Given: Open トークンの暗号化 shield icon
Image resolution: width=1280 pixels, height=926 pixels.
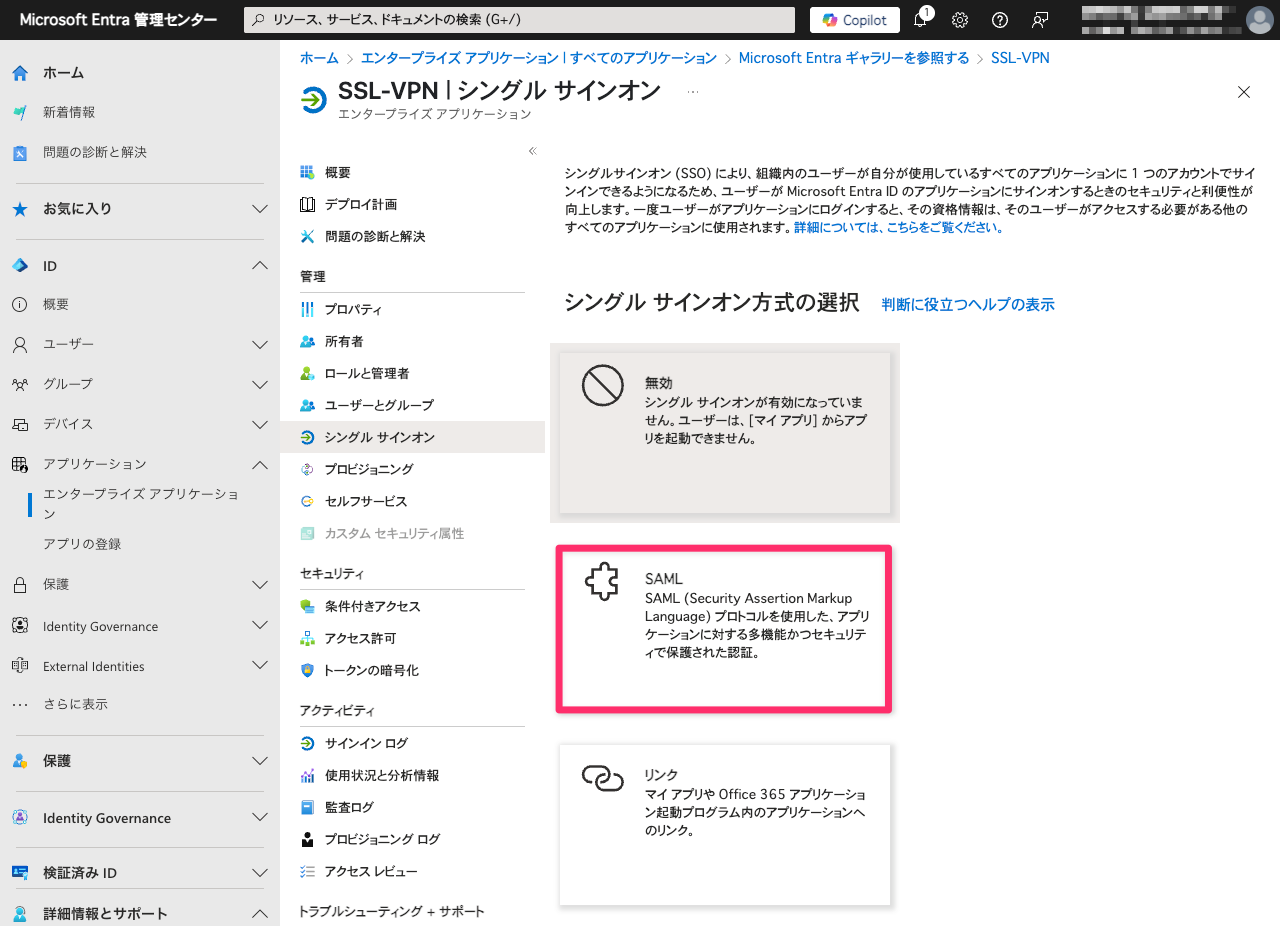Looking at the screenshot, I should point(308,671).
